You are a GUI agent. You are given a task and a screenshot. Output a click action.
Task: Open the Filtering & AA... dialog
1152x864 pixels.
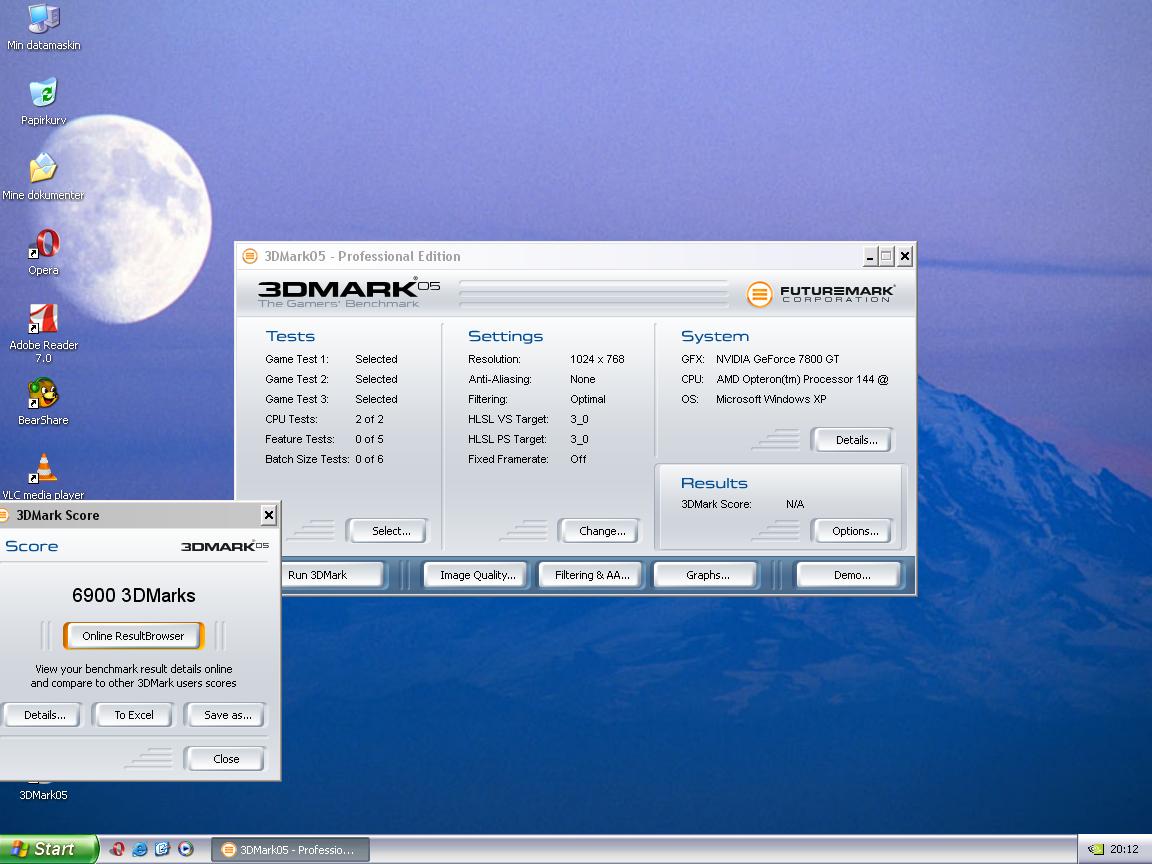point(592,575)
